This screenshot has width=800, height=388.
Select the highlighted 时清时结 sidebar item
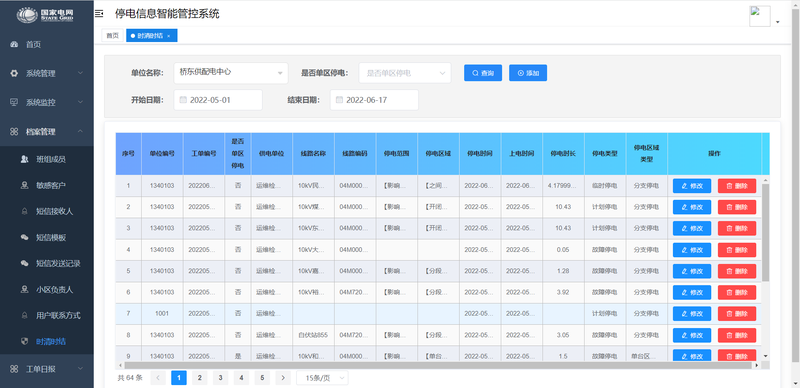pos(47,342)
